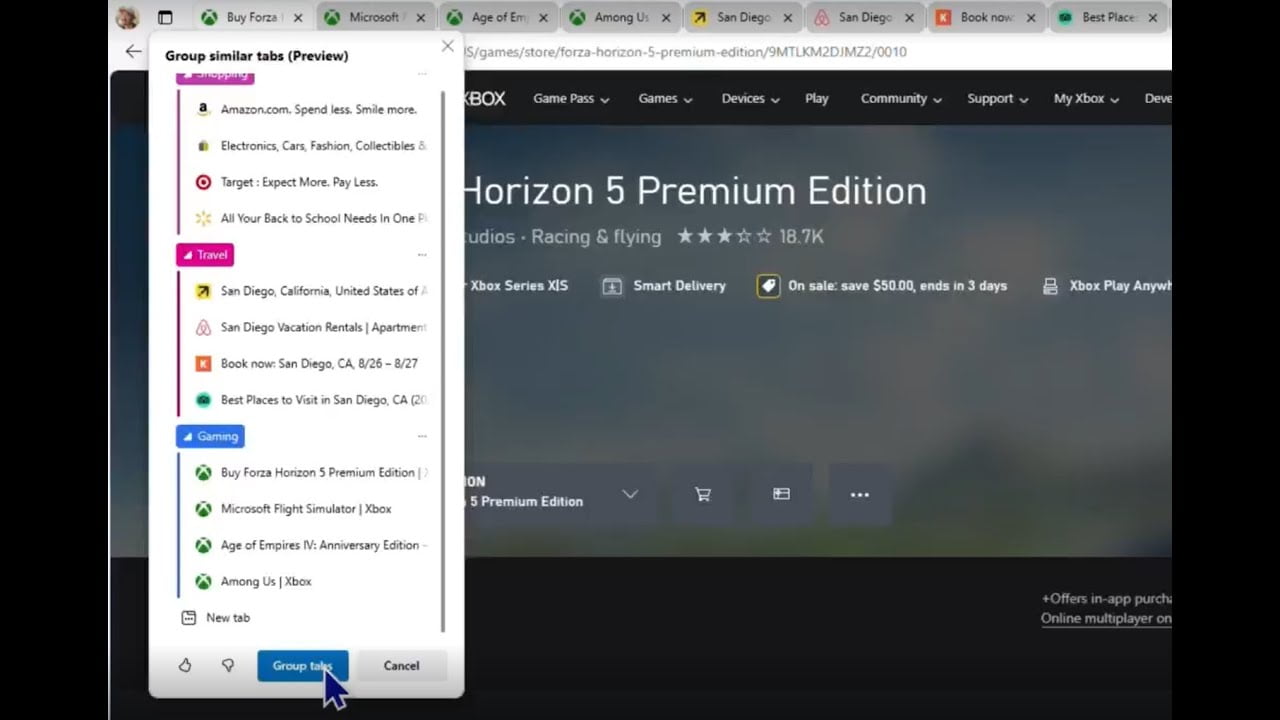This screenshot has height=720, width=1280.
Task: Click the Xbox Play Anywhere icon
Action: 1050,286
